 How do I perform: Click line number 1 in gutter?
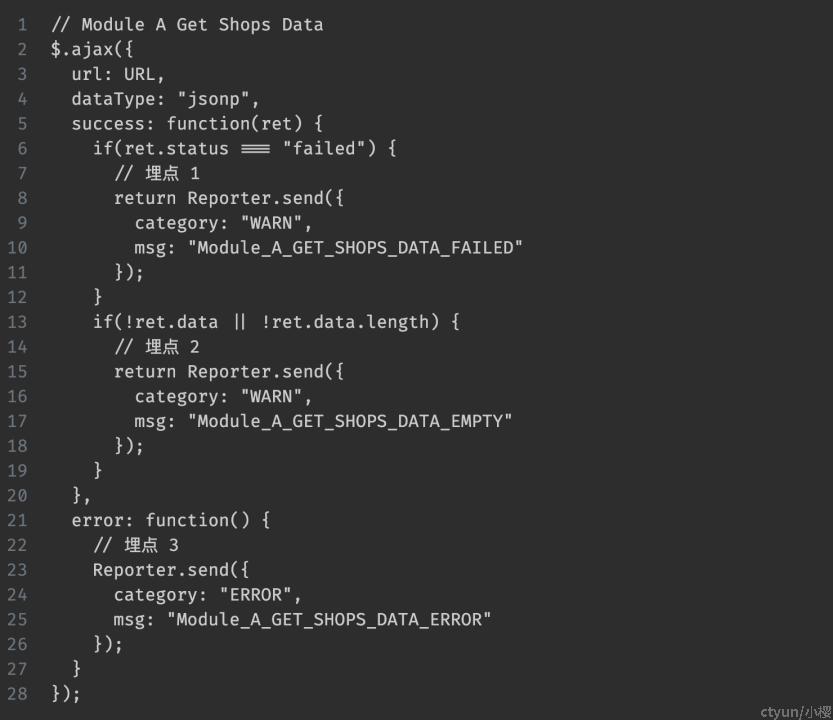pyautogui.click(x=22, y=25)
